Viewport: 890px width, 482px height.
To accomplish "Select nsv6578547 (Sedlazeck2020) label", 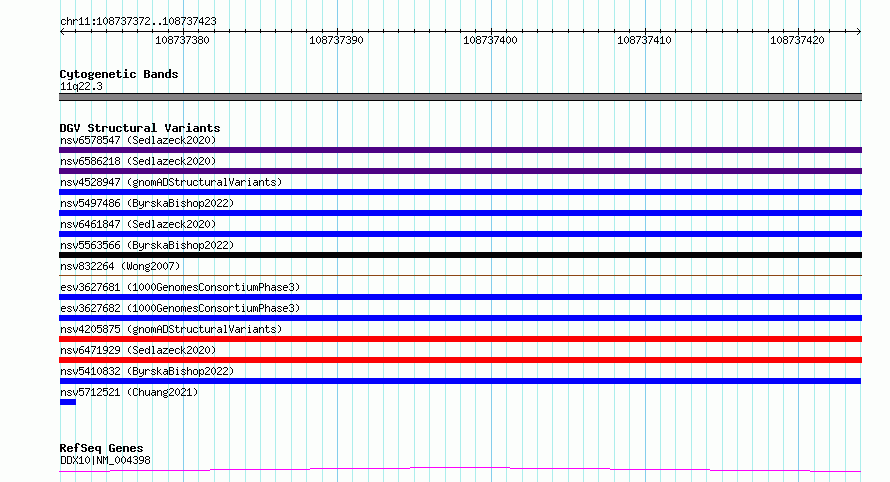I will (138, 140).
